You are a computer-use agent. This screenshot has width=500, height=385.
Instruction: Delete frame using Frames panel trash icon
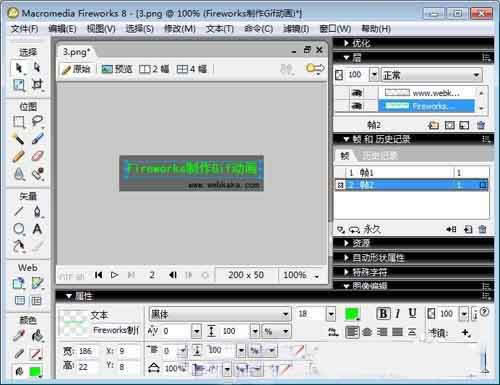click(x=482, y=229)
